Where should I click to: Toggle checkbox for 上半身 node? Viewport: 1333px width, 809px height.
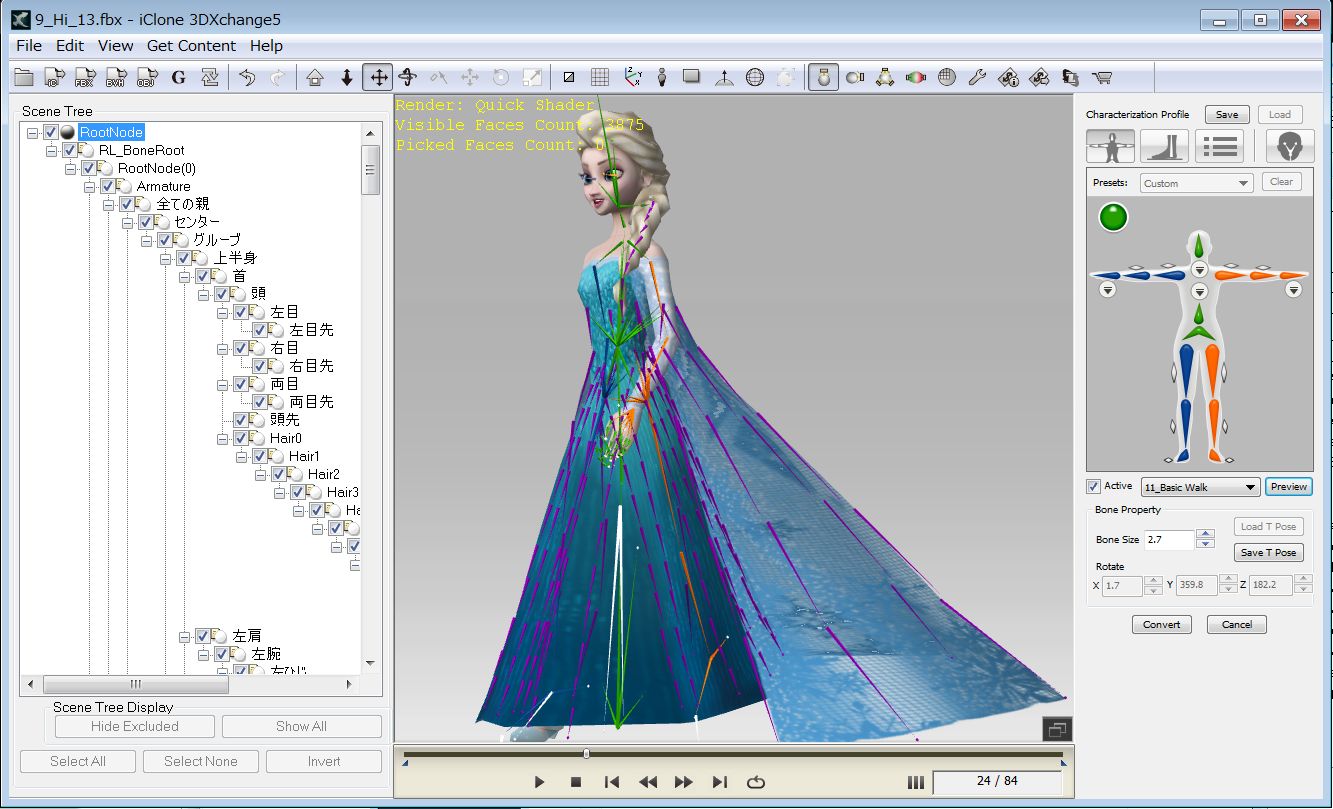[184, 258]
